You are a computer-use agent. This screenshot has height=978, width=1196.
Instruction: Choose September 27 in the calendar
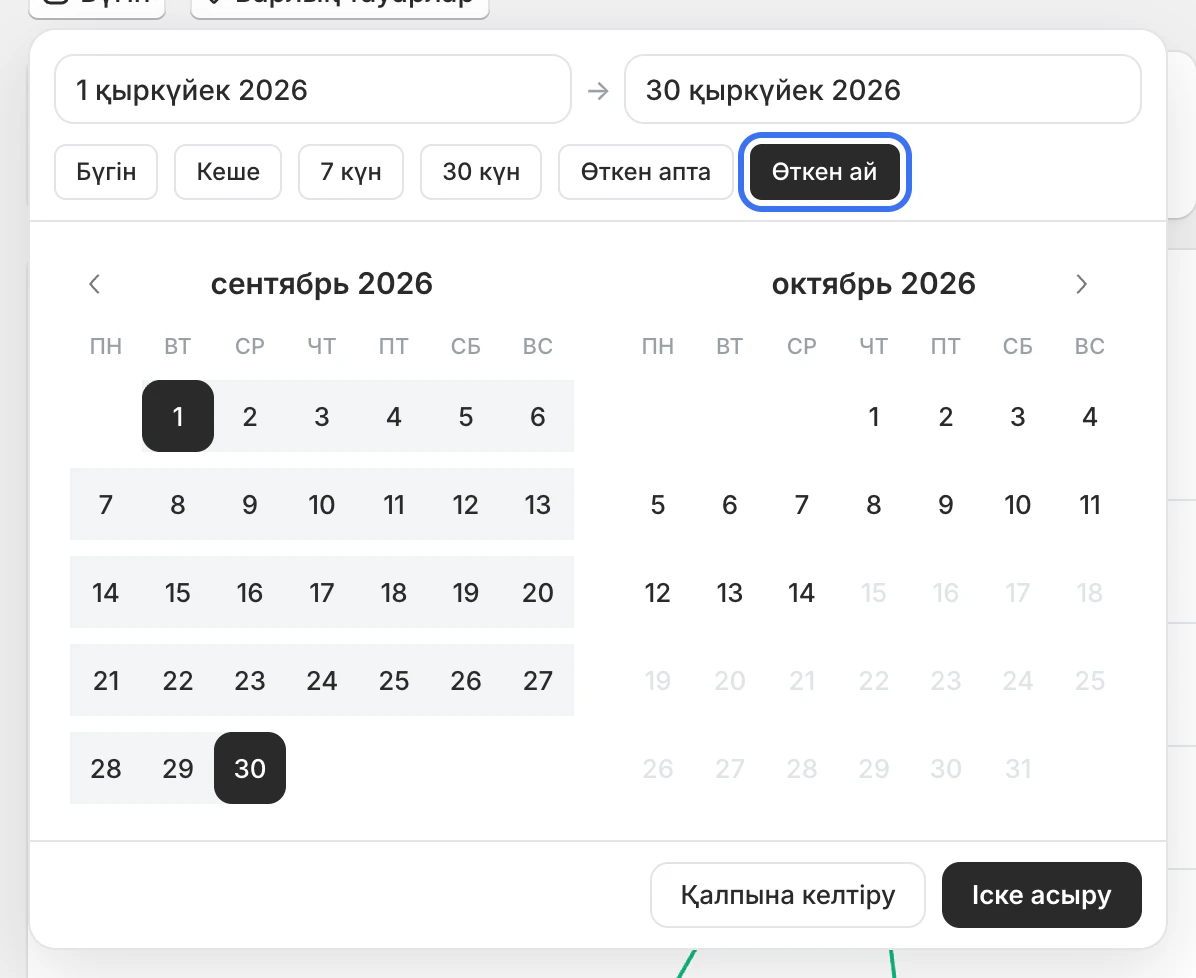[x=538, y=680]
